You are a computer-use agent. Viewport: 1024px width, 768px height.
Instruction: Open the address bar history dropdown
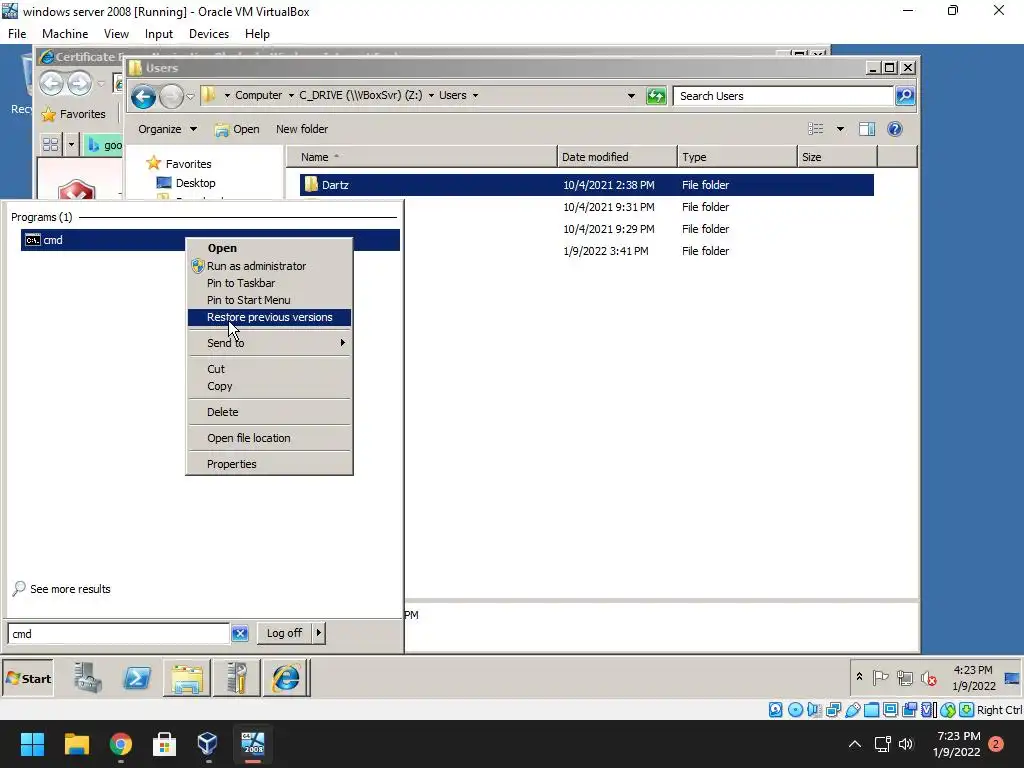tap(631, 95)
